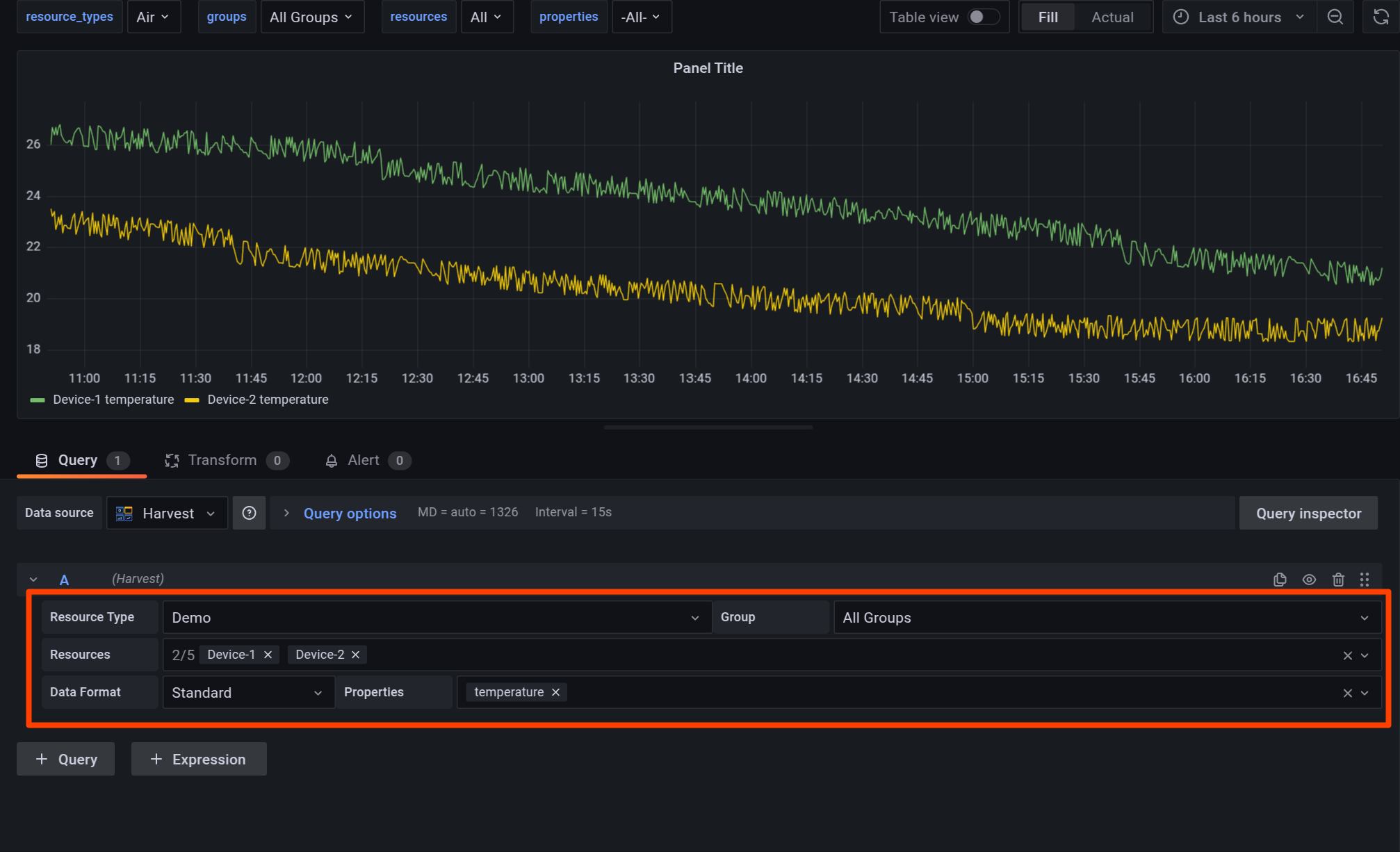Delete query A with the trash icon

point(1339,579)
